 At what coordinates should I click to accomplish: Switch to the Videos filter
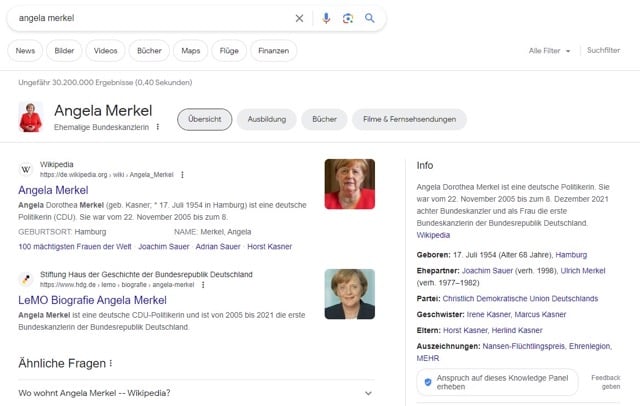tap(105, 51)
